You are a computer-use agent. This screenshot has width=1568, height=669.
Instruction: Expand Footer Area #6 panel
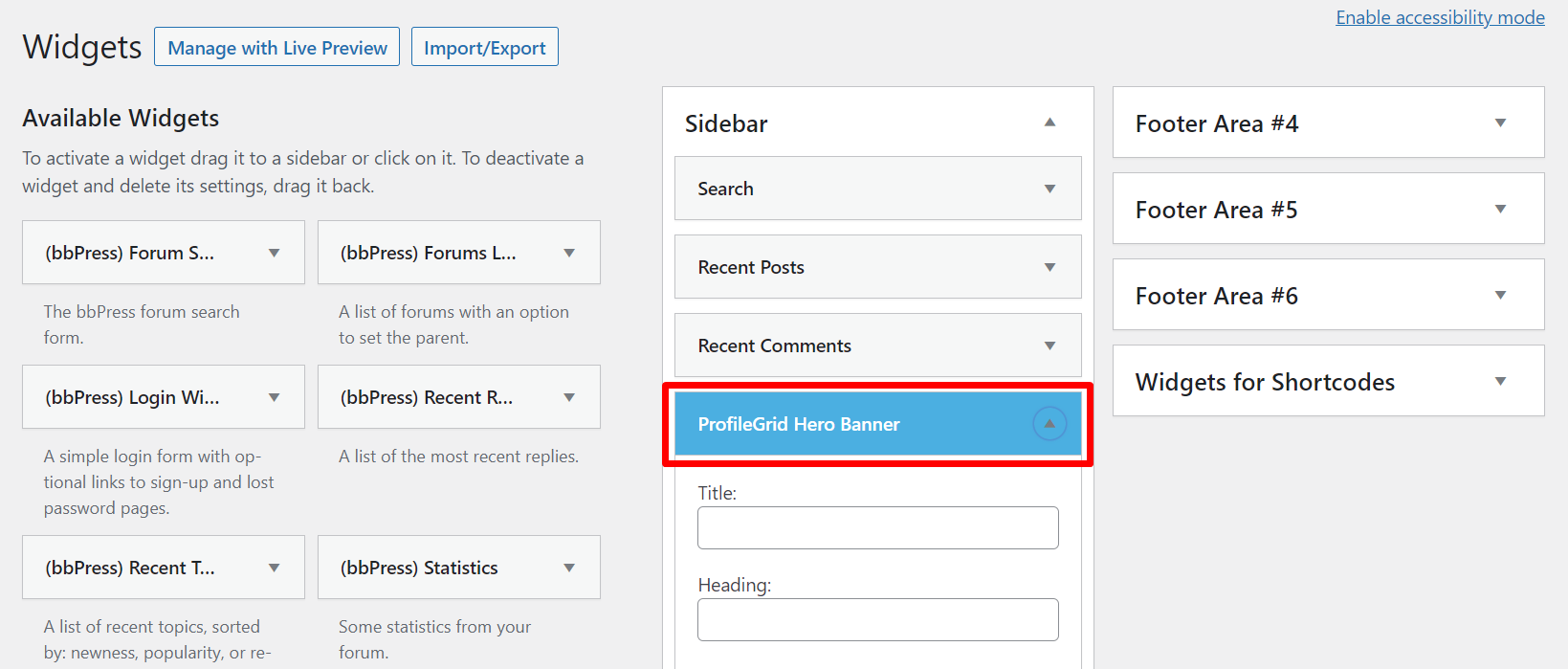[x=1500, y=296]
